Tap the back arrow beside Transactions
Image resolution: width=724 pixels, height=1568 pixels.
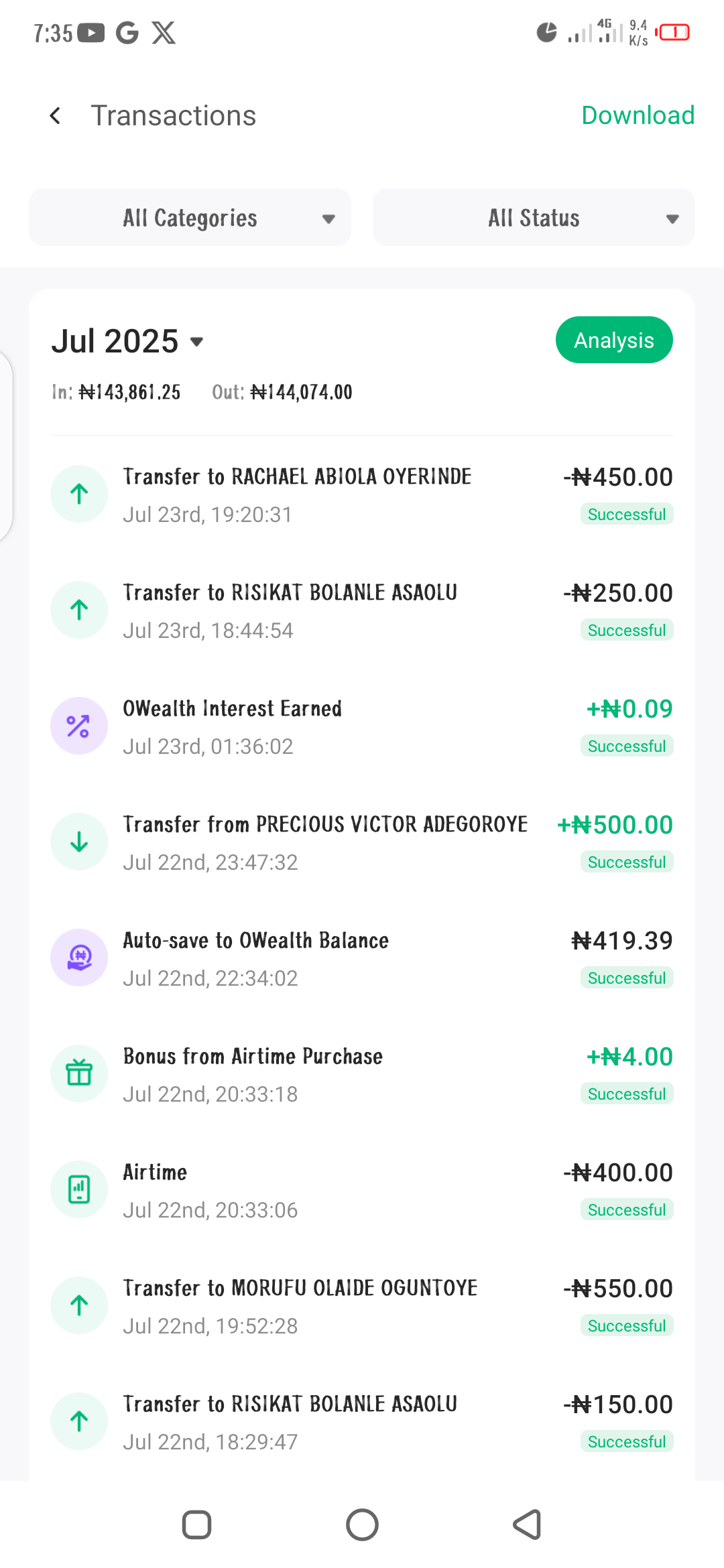(56, 116)
